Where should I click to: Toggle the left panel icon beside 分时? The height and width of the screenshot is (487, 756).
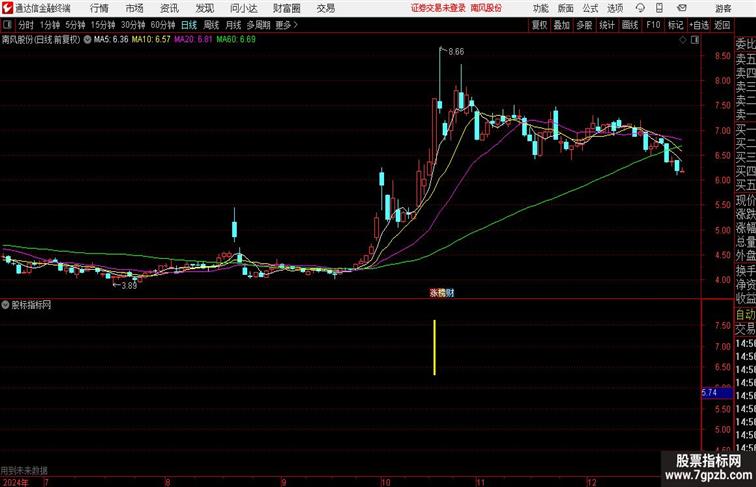click(x=7, y=25)
